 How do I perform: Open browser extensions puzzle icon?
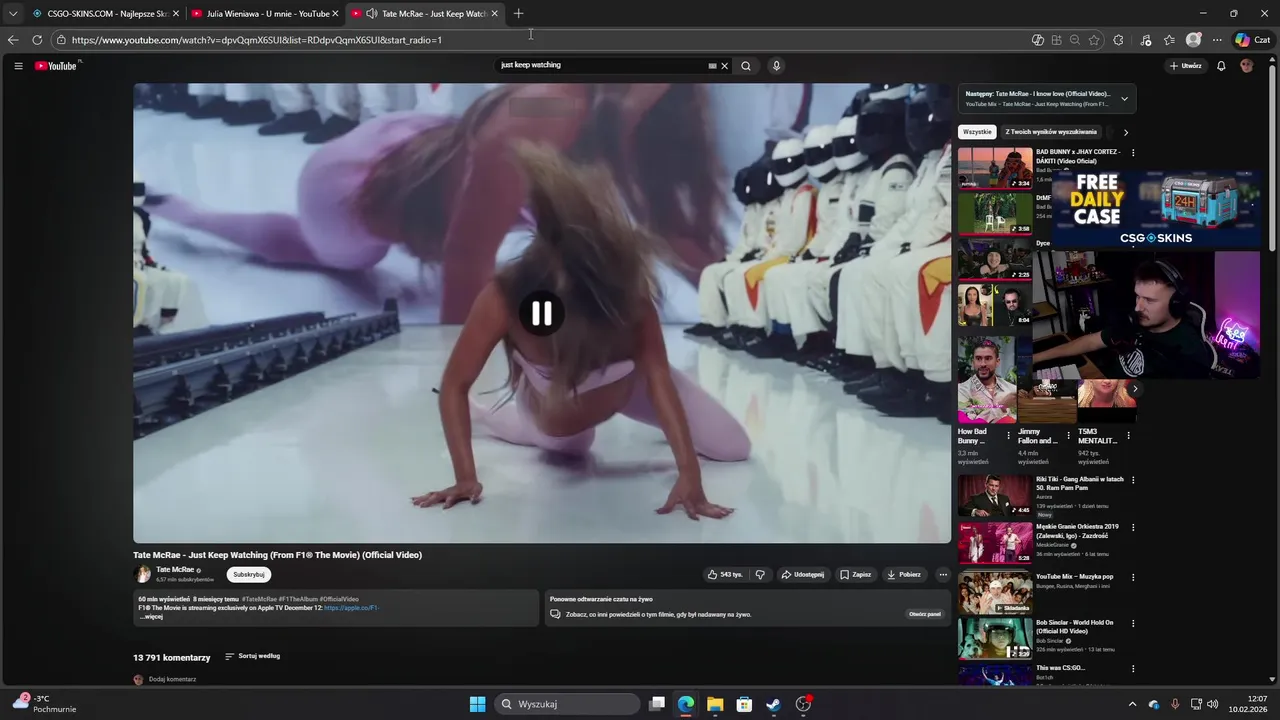coord(1118,40)
